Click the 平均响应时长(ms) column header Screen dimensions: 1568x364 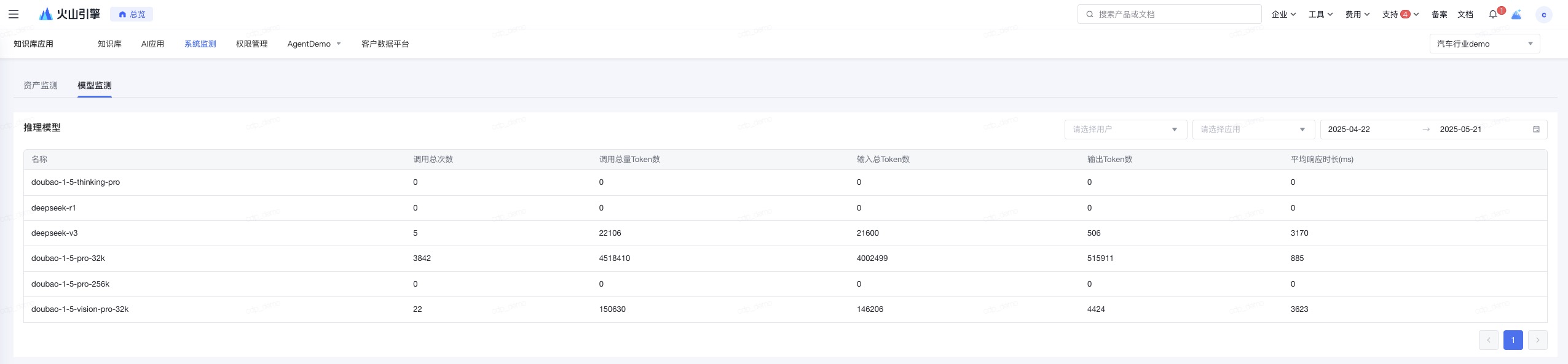coord(1322,160)
